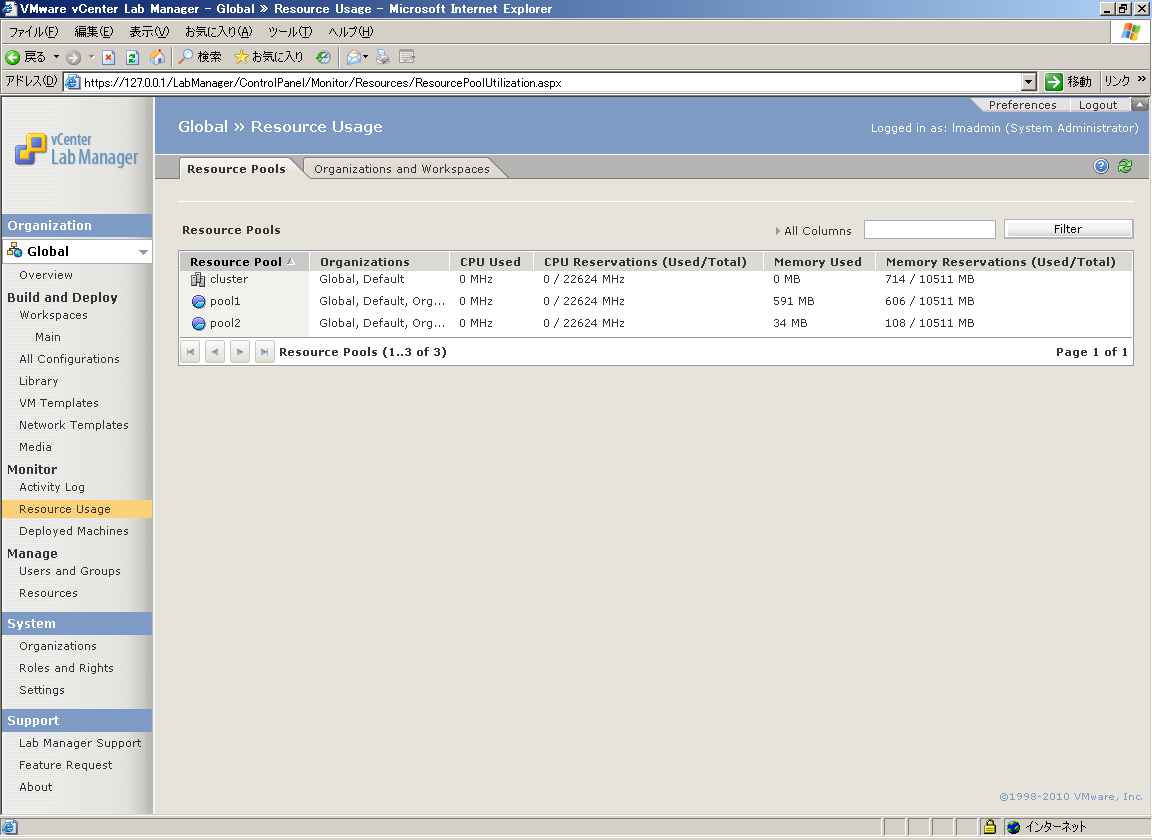Click the green refresh icon in Lab Manager
The width and height of the screenshot is (1152, 840).
(1125, 166)
